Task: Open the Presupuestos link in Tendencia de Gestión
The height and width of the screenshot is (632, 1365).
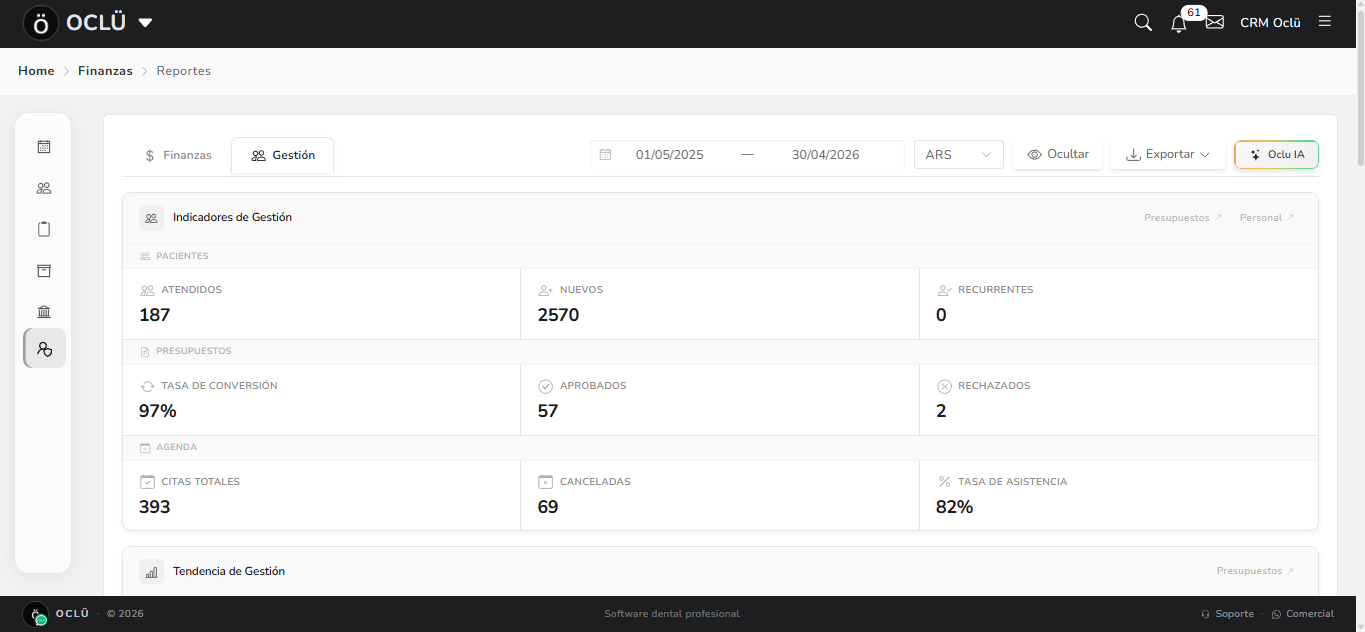Action: (x=1256, y=571)
